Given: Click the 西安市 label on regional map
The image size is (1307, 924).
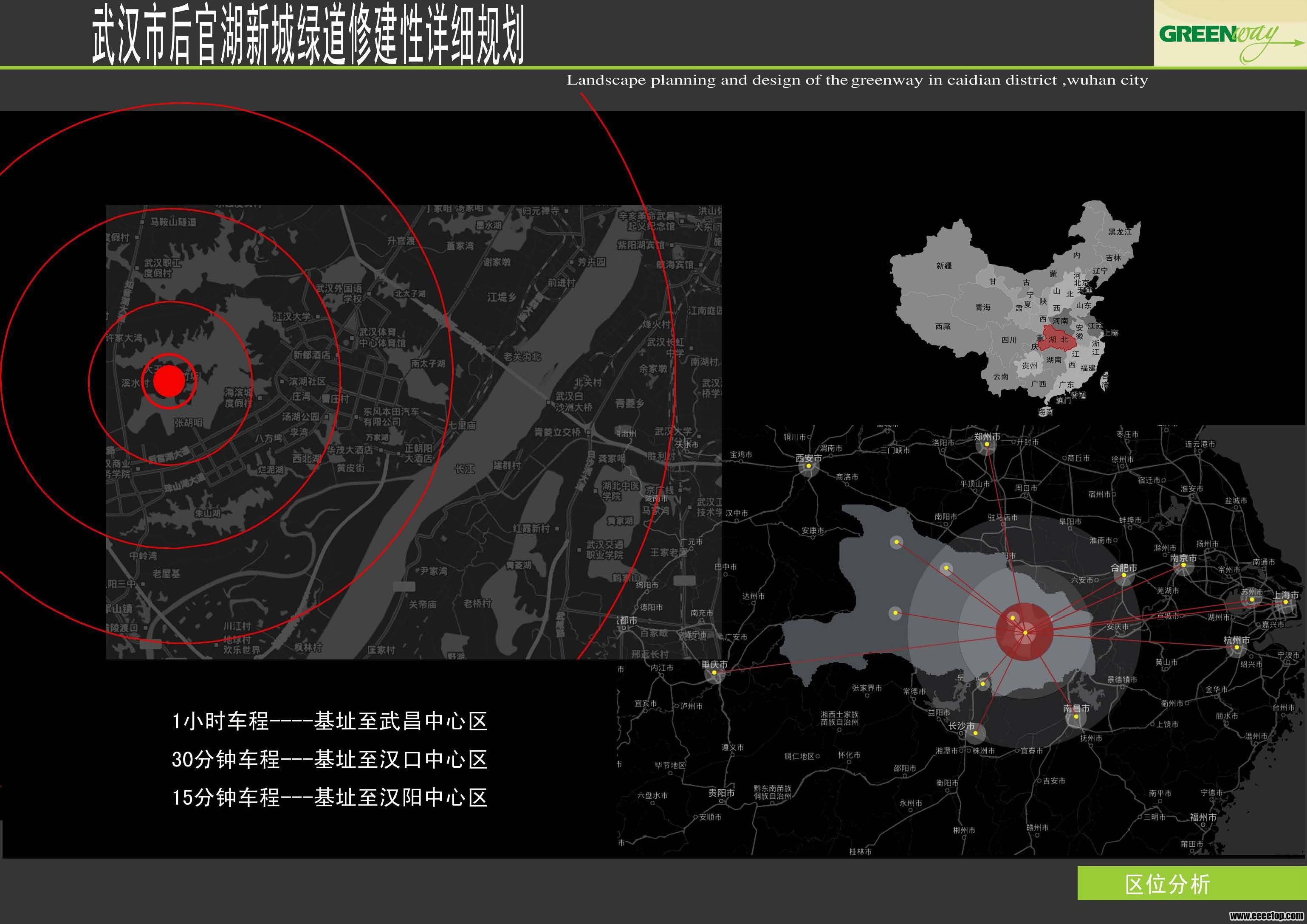Looking at the screenshot, I should point(808,457).
